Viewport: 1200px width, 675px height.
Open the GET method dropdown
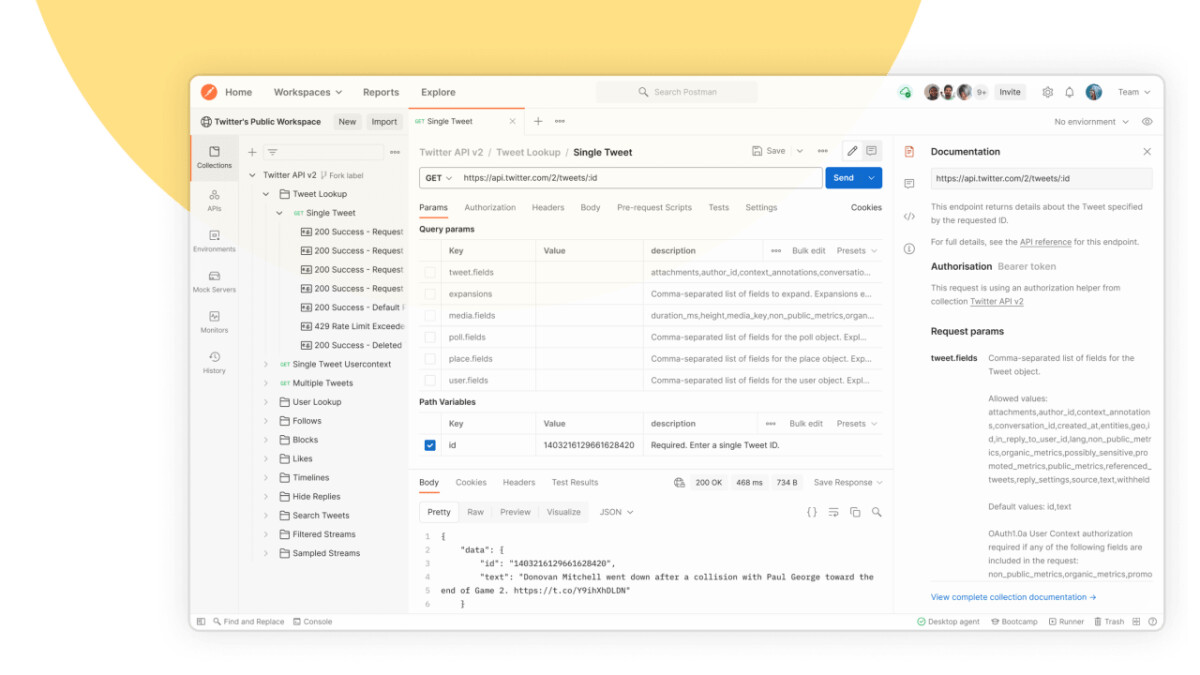[438, 177]
